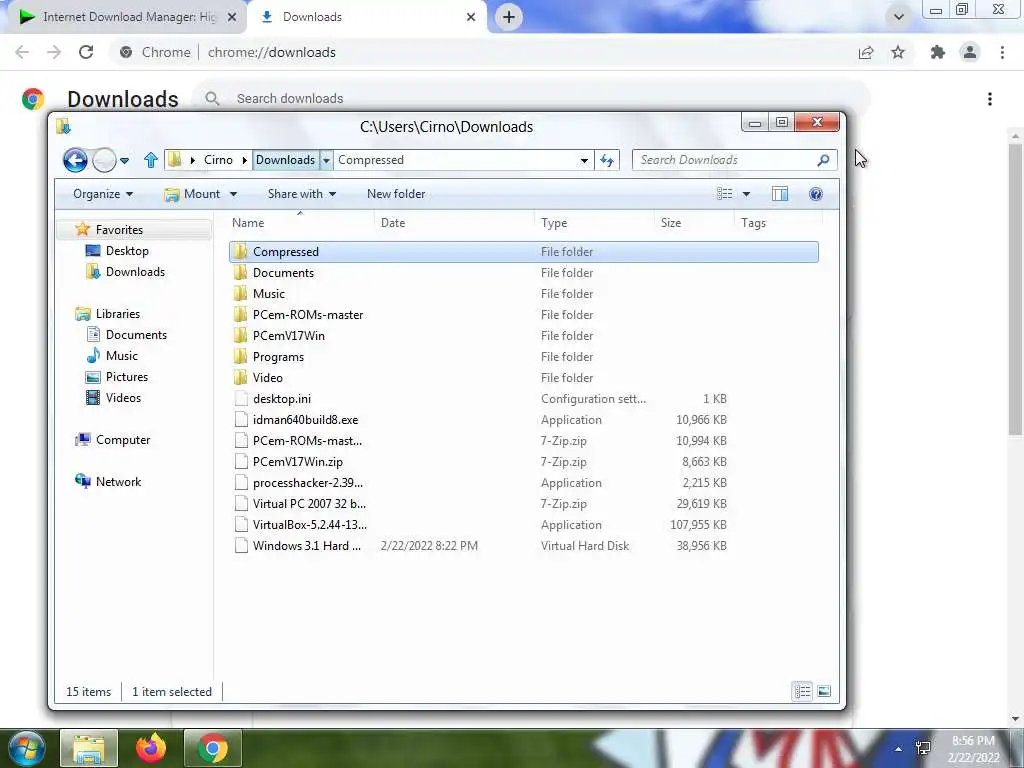
Task: Switch to large icons view in status bar
Action: coord(824,691)
